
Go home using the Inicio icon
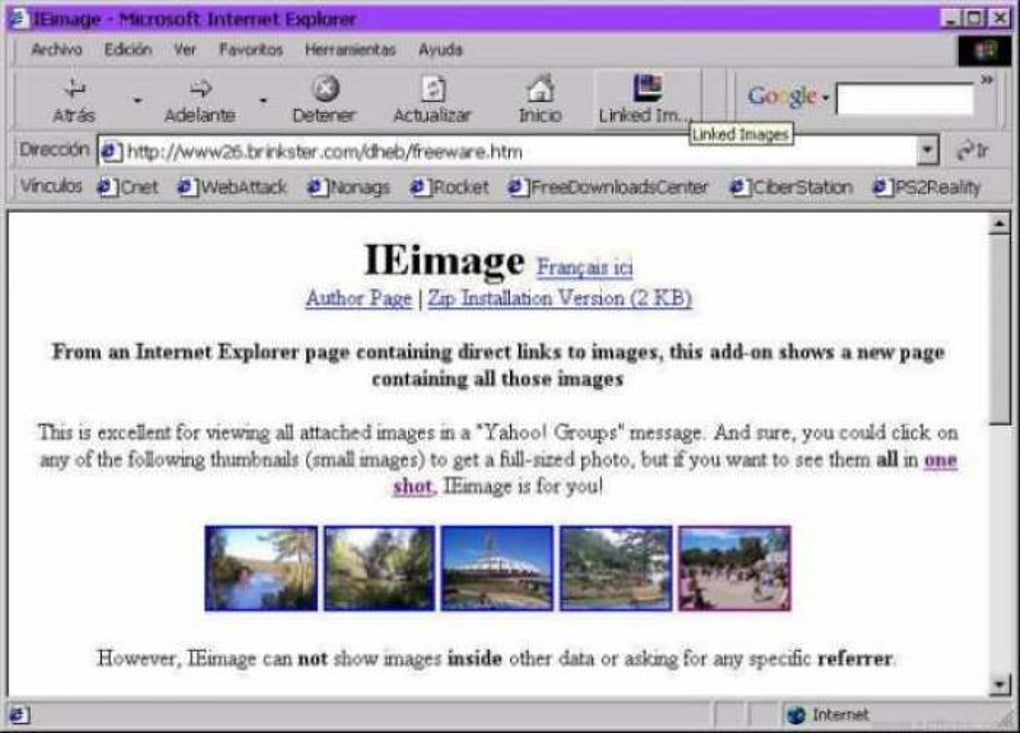(x=539, y=89)
